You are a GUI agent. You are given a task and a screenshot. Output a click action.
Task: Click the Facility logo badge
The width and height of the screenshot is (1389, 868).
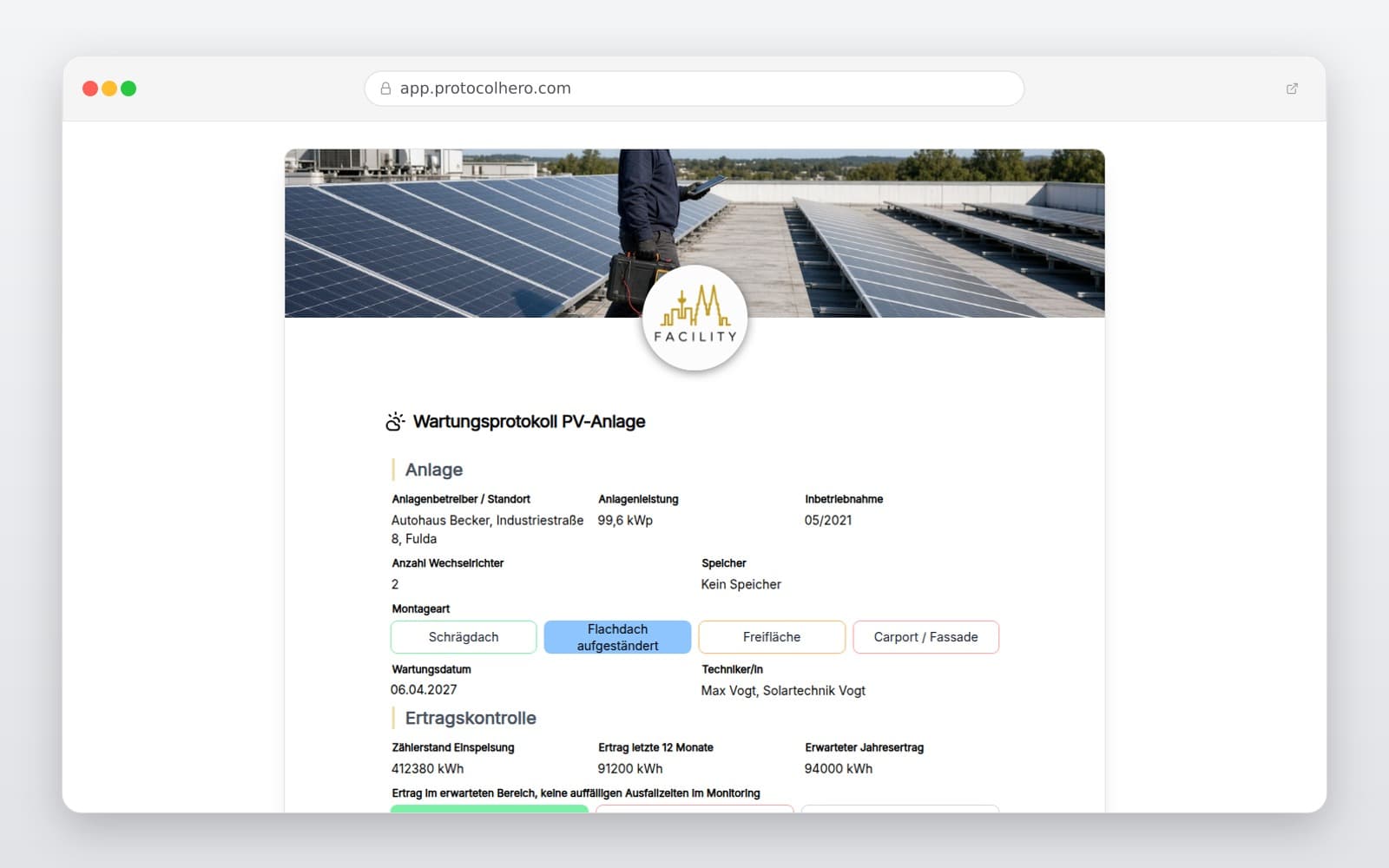pos(694,319)
